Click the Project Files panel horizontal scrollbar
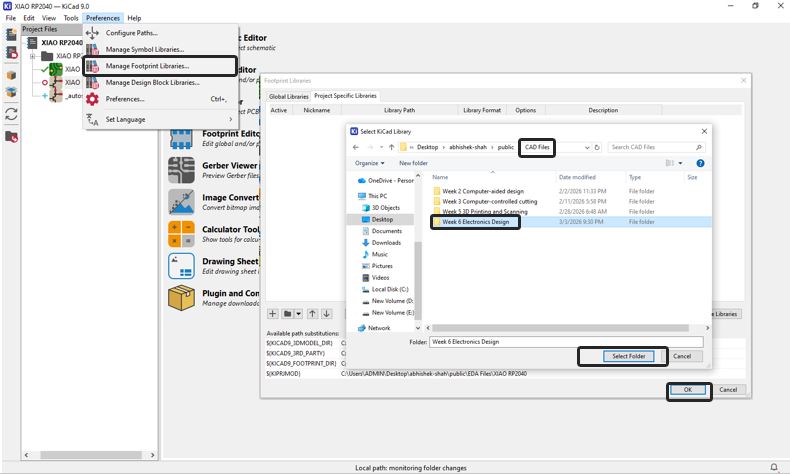 (x=91, y=455)
